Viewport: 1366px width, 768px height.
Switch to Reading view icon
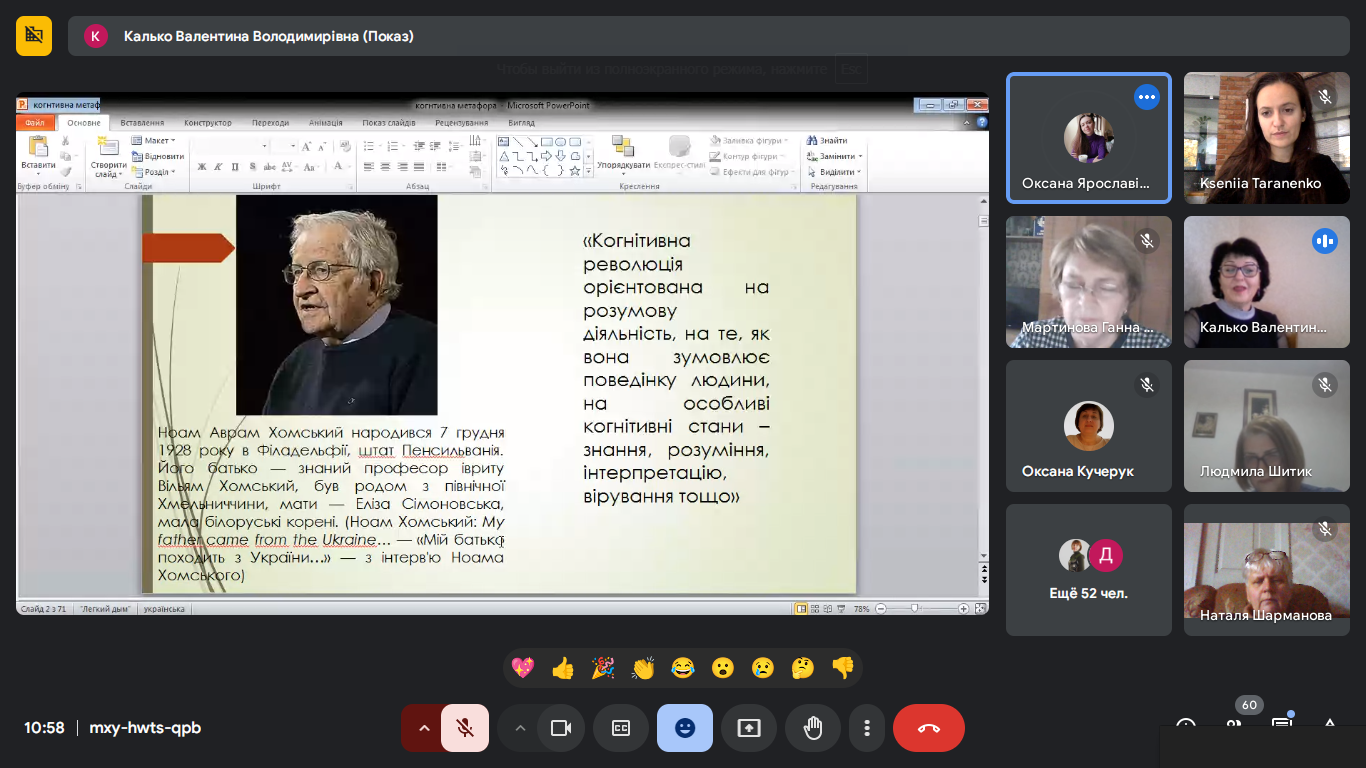coord(828,608)
